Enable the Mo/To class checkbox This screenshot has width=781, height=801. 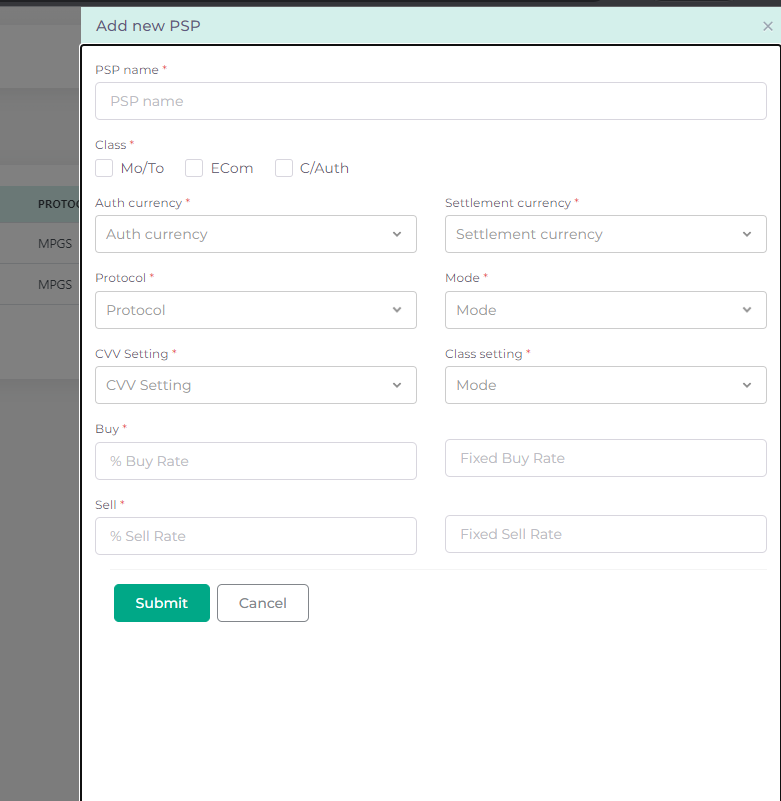click(105, 168)
